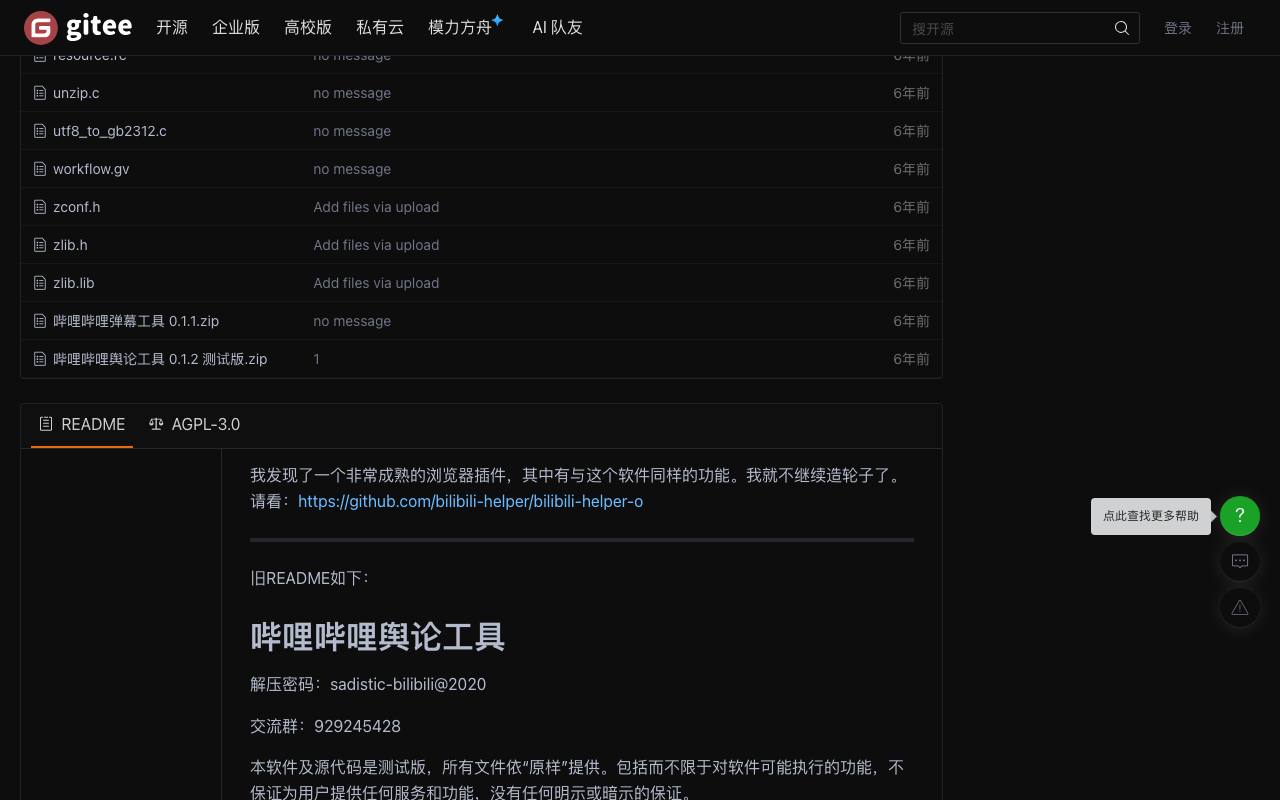Open 'Add files via upload' commit for zlib.lib

click(376, 283)
